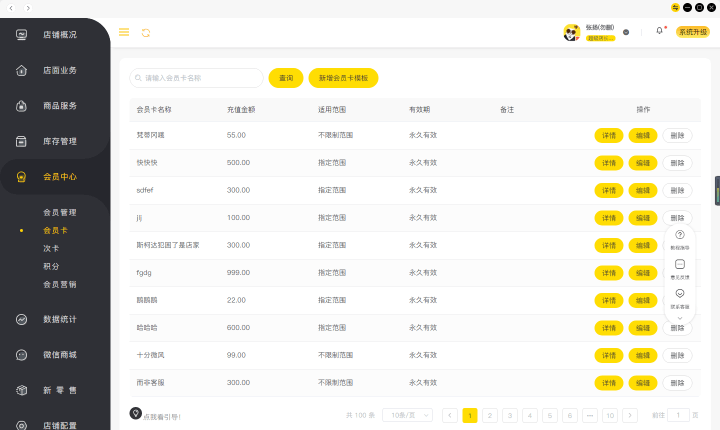This screenshot has width=720, height=430.
Task: Expand the user account dropdown arrow
Action: [626, 32]
